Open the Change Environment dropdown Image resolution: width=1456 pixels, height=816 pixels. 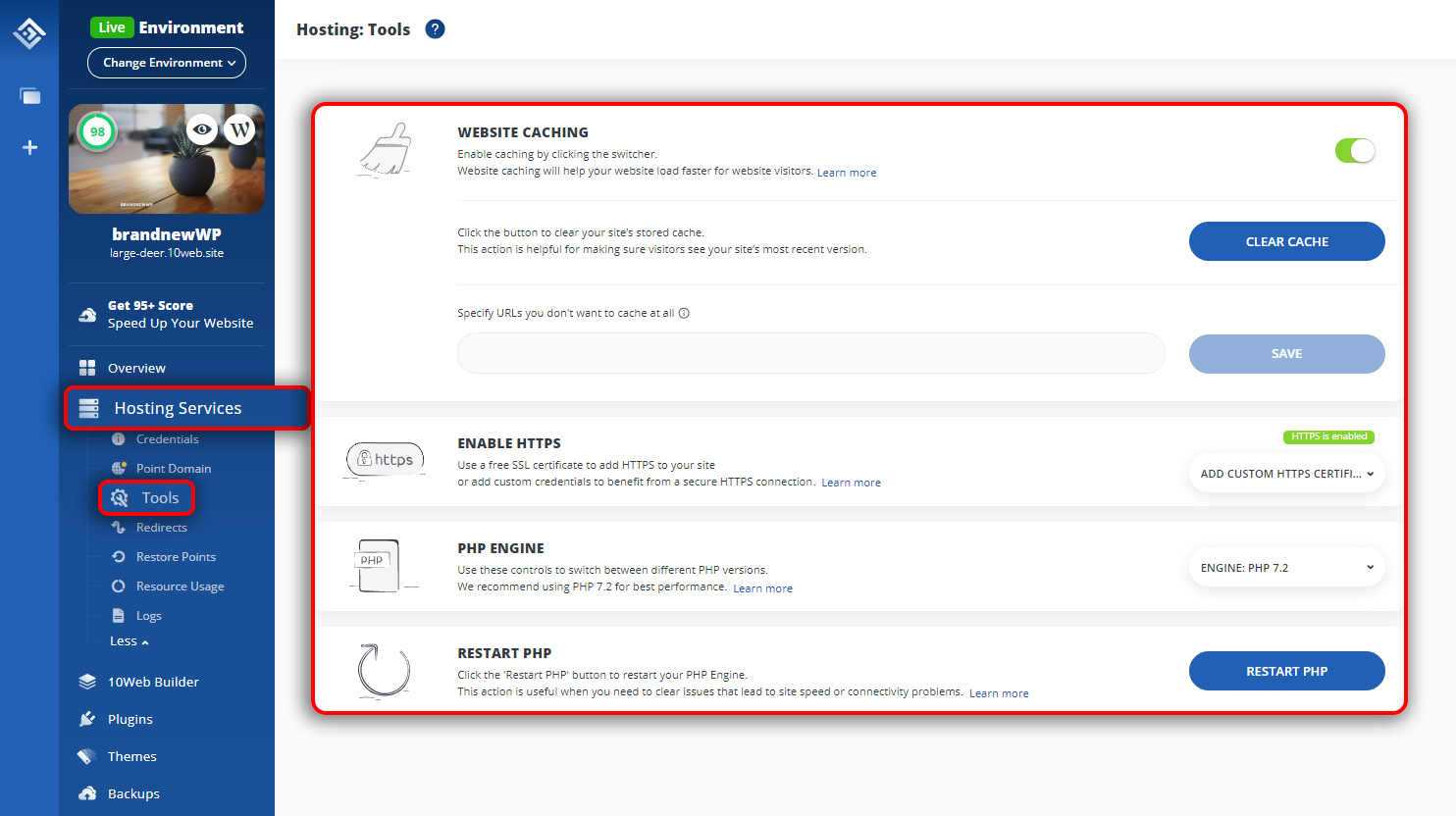click(x=167, y=63)
